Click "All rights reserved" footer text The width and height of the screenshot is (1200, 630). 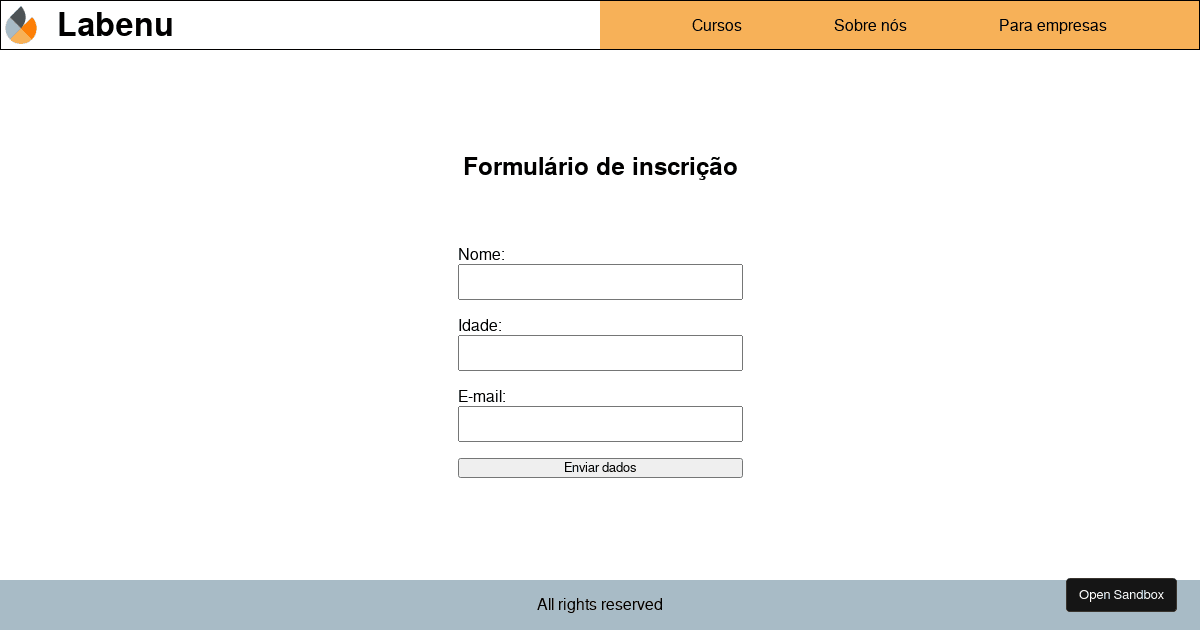[x=600, y=605]
